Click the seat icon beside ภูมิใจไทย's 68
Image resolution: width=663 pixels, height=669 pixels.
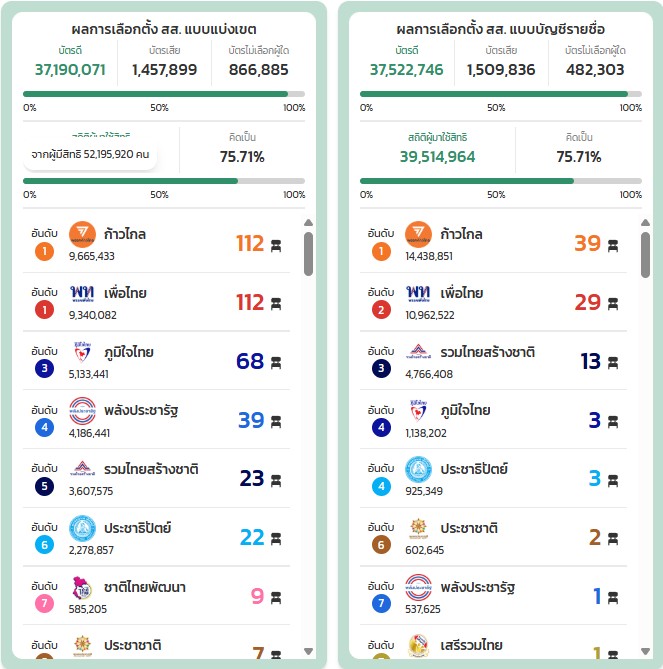click(x=276, y=362)
